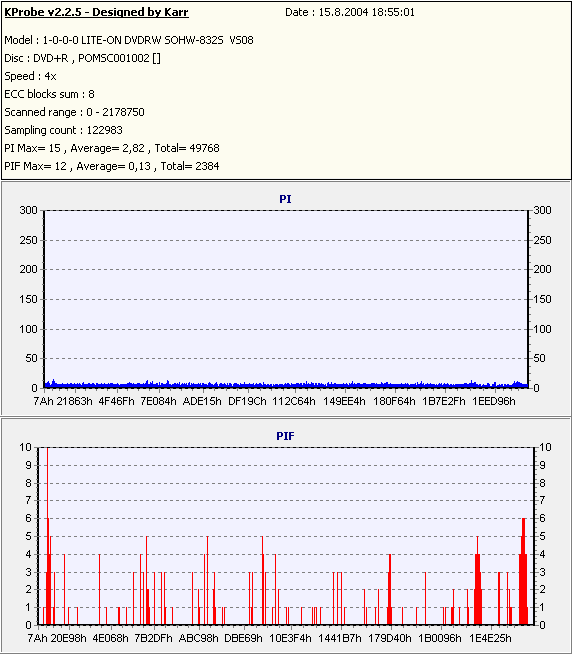Click the 179D40h label on PIF x-axis
The width and height of the screenshot is (572, 654).
pyautogui.click(x=390, y=638)
